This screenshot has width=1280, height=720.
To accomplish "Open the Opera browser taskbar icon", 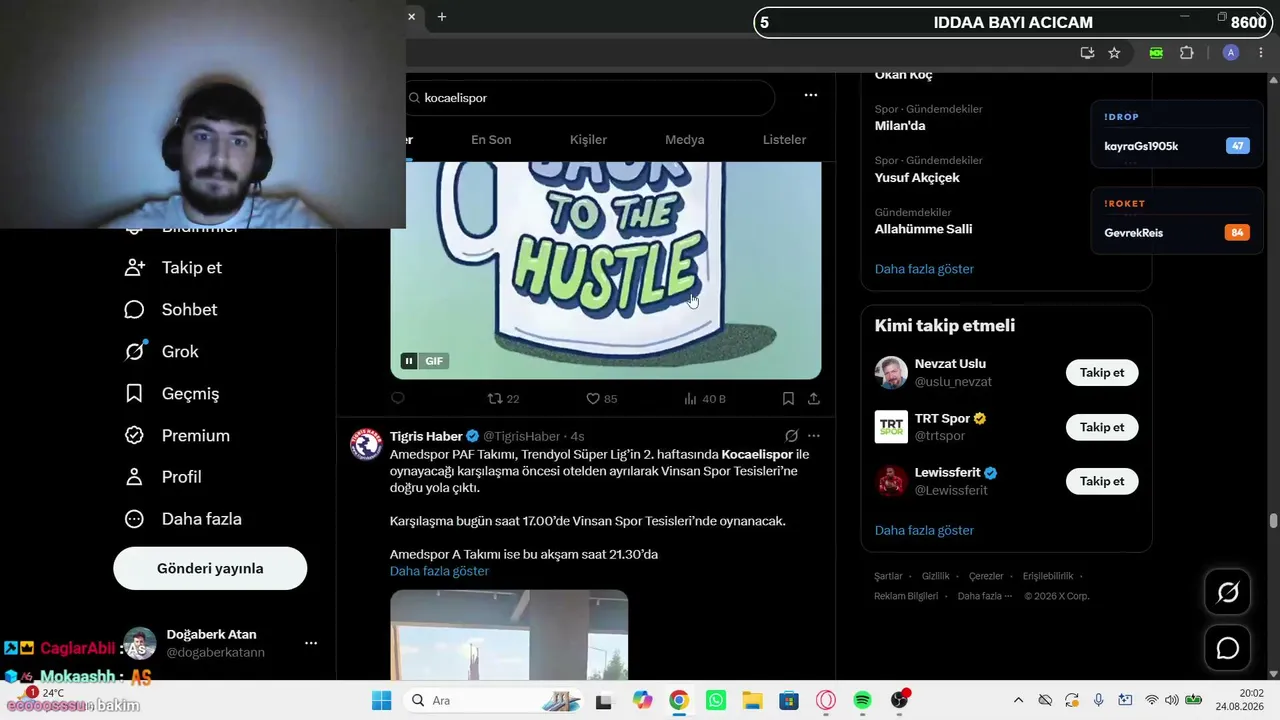I will coord(826,701).
